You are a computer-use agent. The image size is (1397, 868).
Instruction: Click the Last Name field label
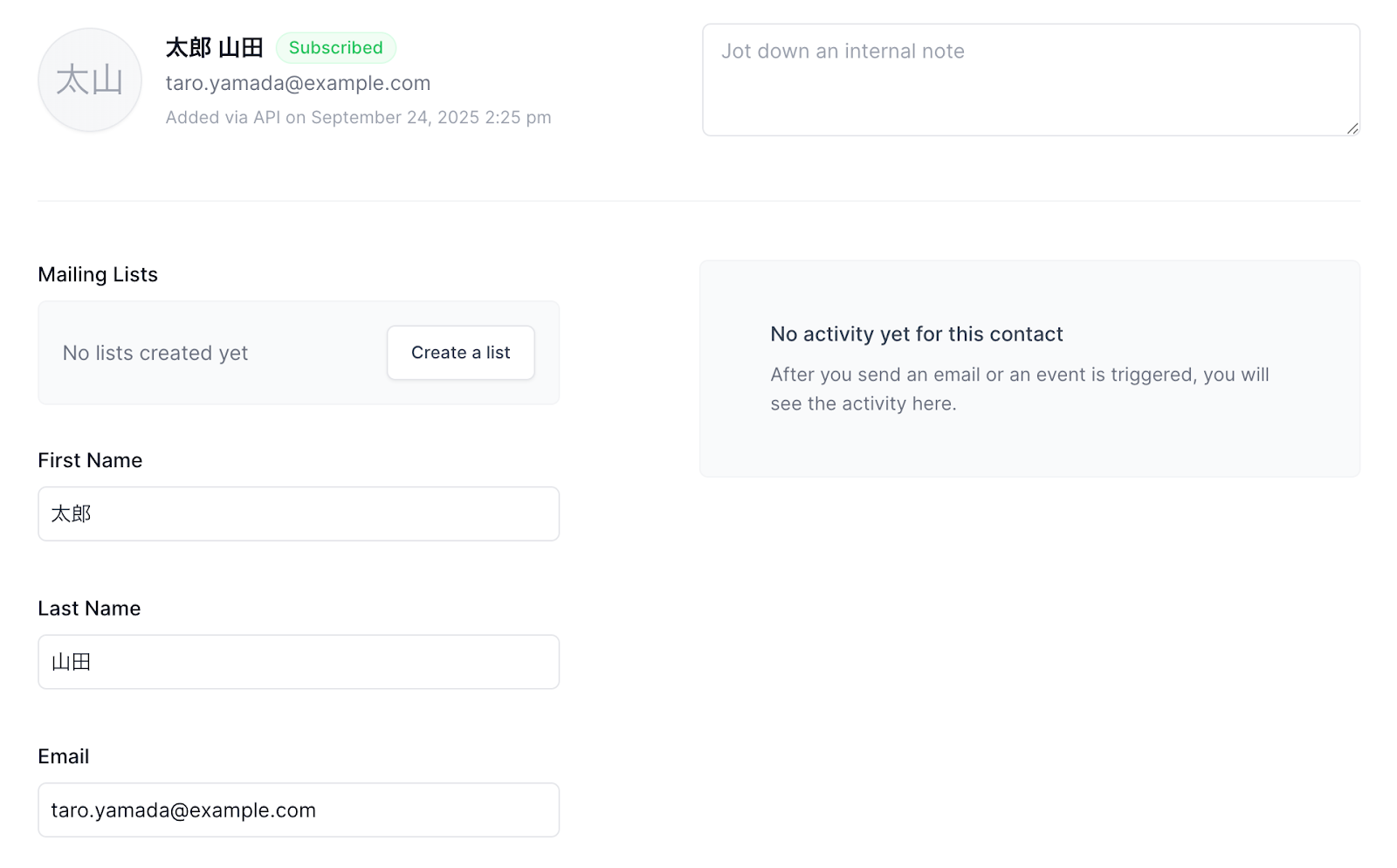(89, 609)
